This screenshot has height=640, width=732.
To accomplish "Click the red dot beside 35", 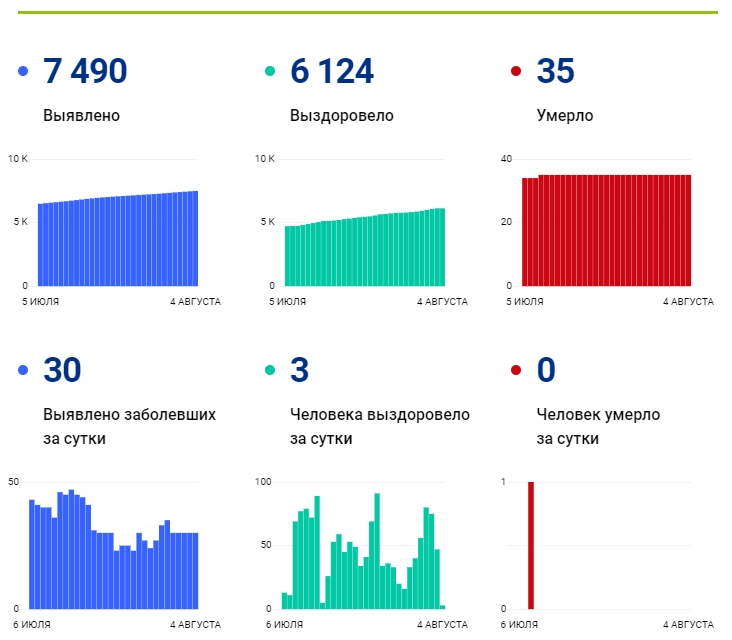I will click(x=516, y=71).
